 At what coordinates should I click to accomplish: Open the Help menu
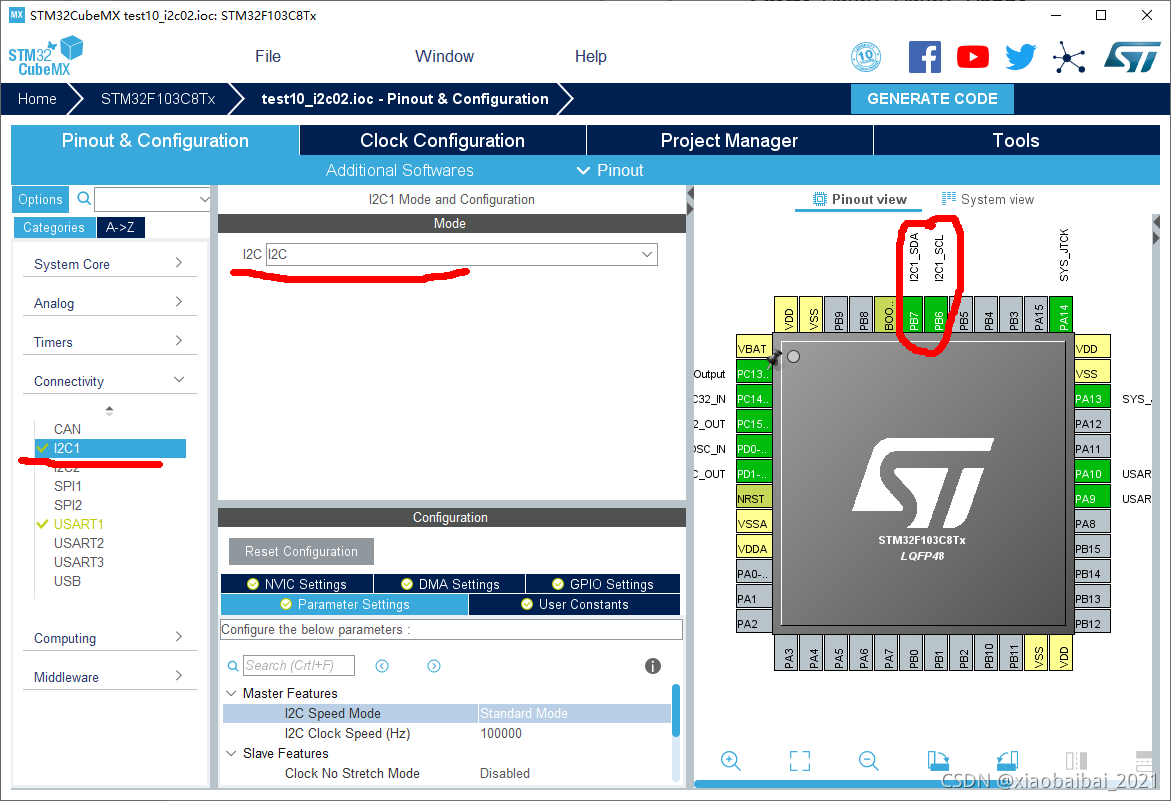pyautogui.click(x=591, y=57)
